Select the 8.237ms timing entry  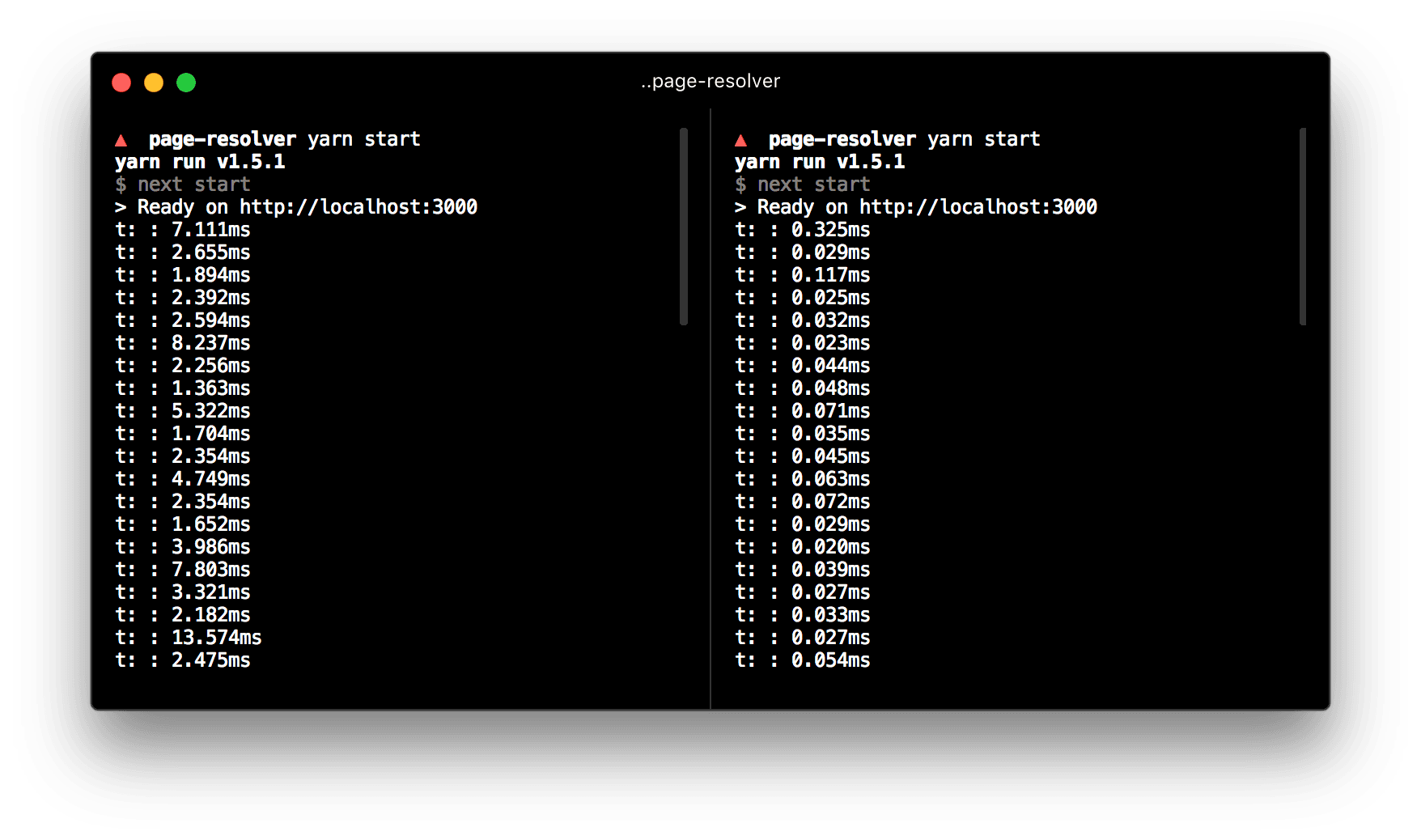click(x=210, y=343)
